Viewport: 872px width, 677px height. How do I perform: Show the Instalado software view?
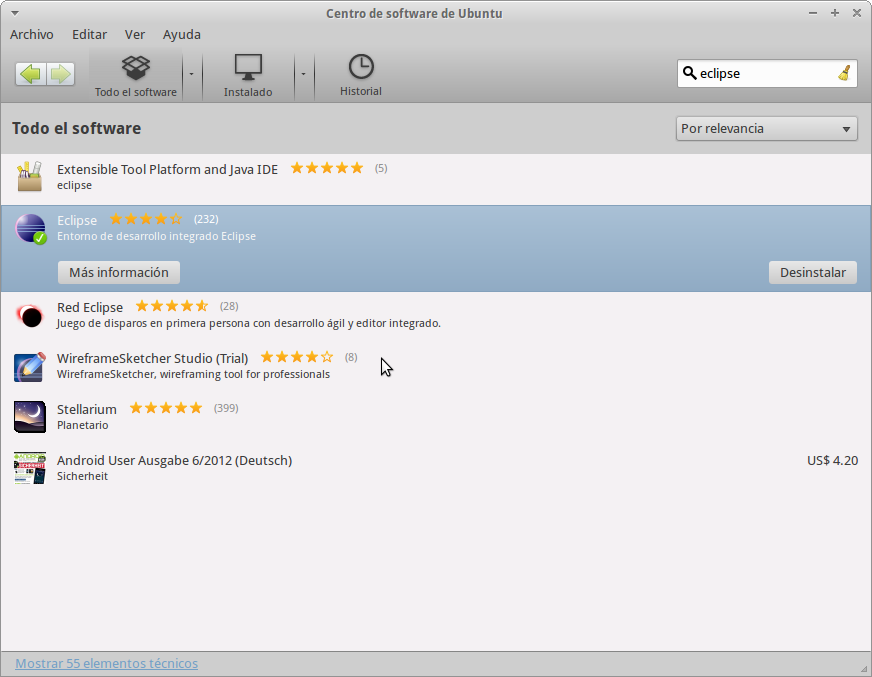tap(248, 75)
